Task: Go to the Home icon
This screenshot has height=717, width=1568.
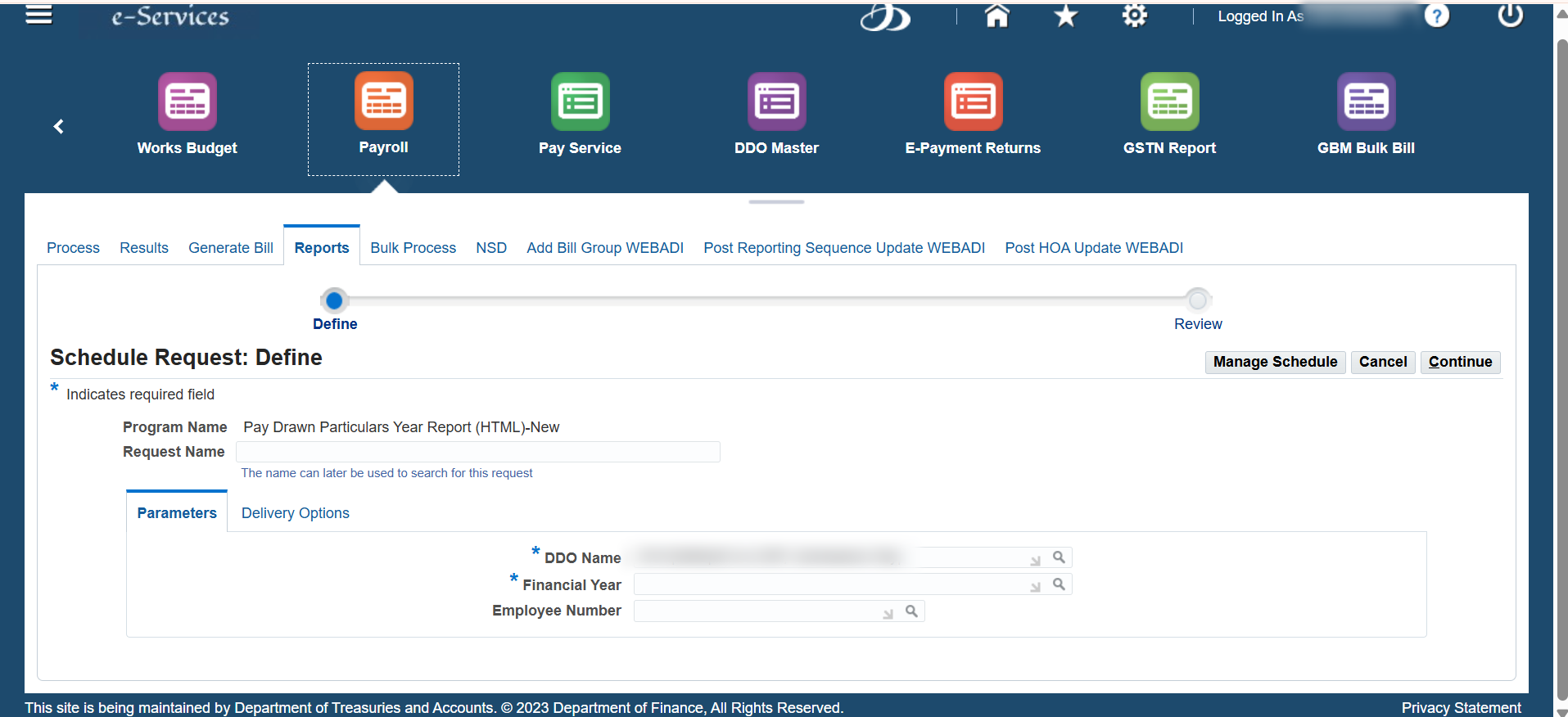Action: (x=996, y=16)
